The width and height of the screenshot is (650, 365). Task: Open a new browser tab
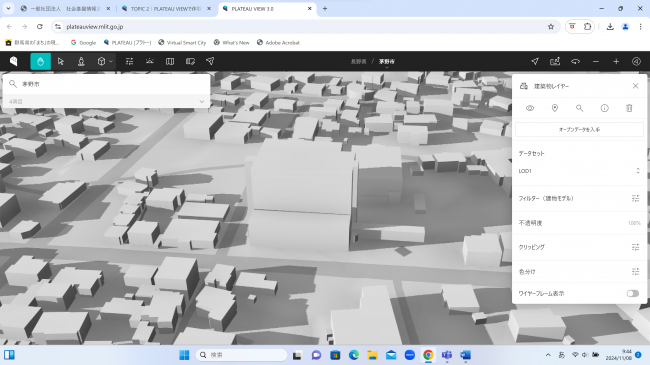(x=325, y=8)
